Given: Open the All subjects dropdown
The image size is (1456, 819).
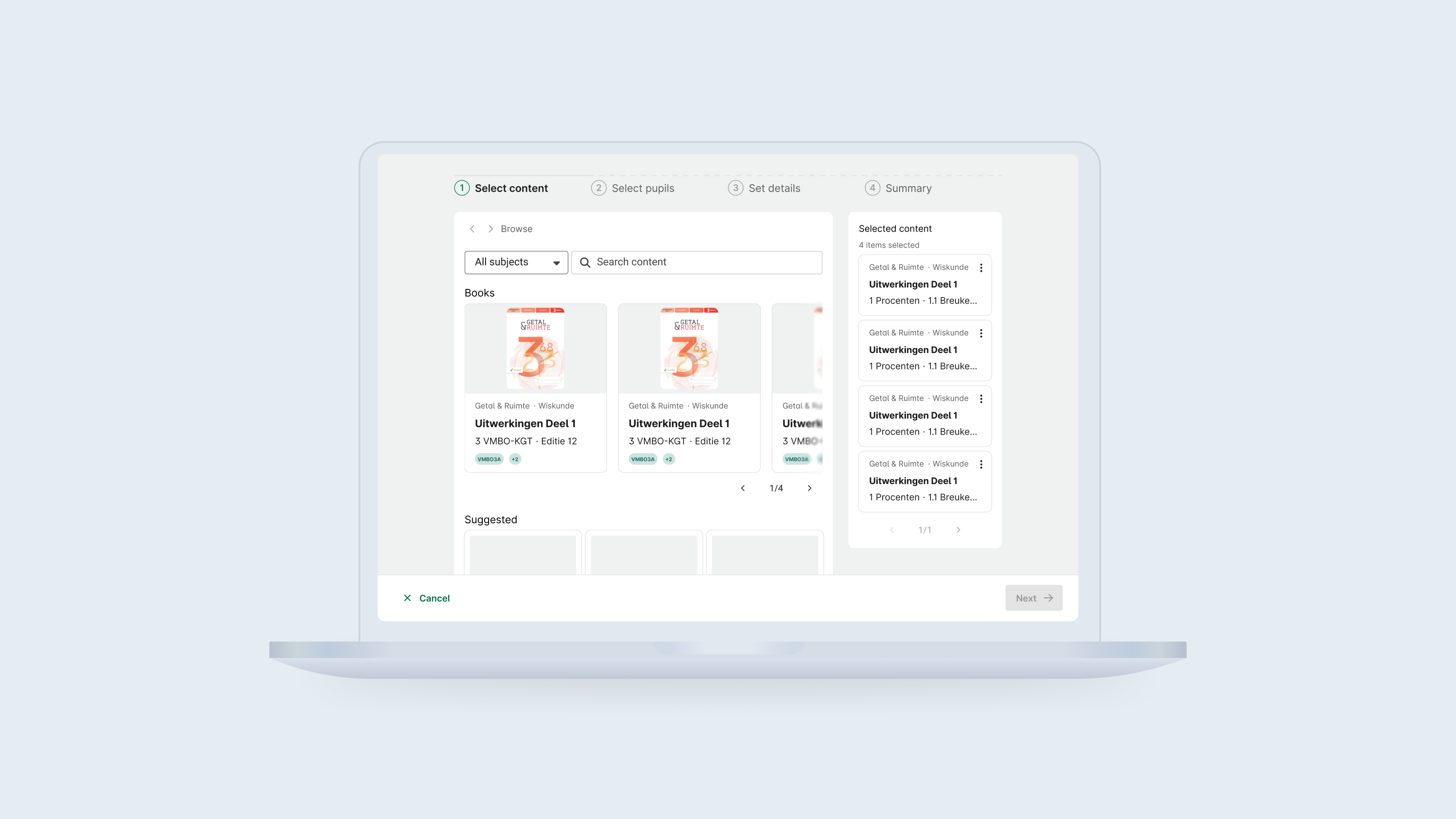Looking at the screenshot, I should click(x=516, y=262).
